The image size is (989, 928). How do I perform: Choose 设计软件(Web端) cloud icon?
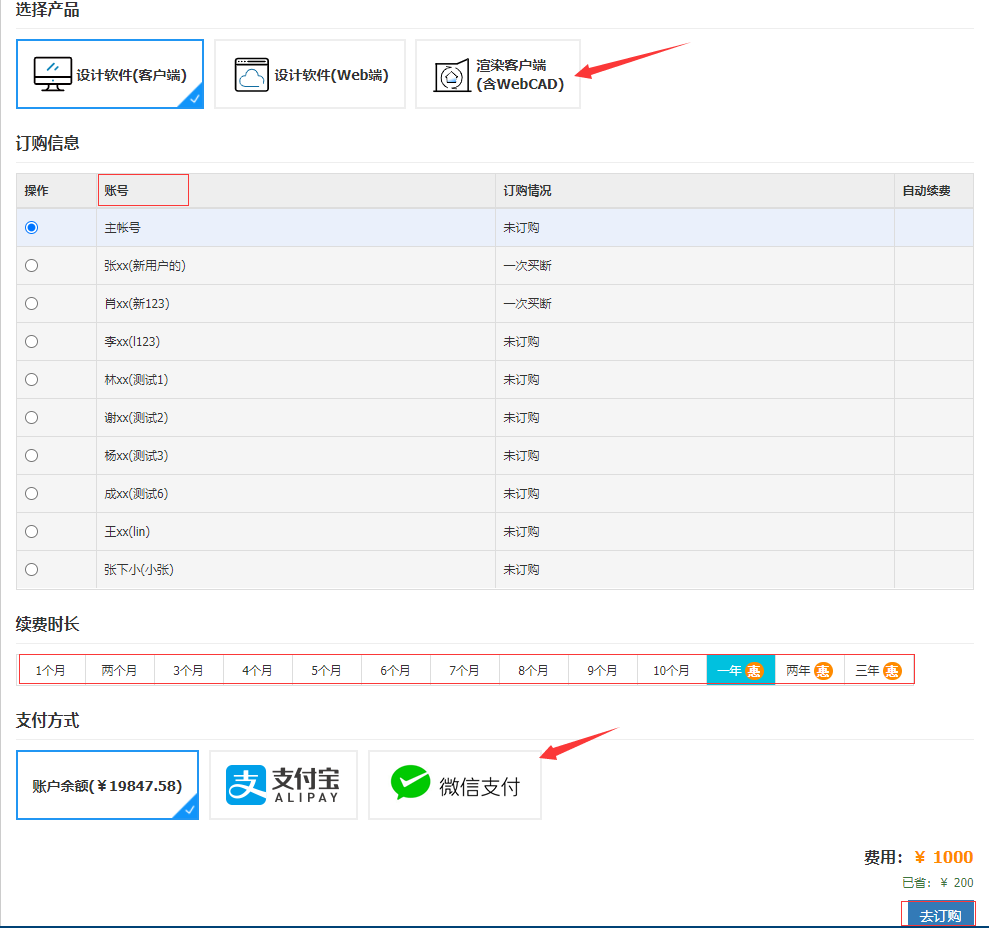(252, 75)
